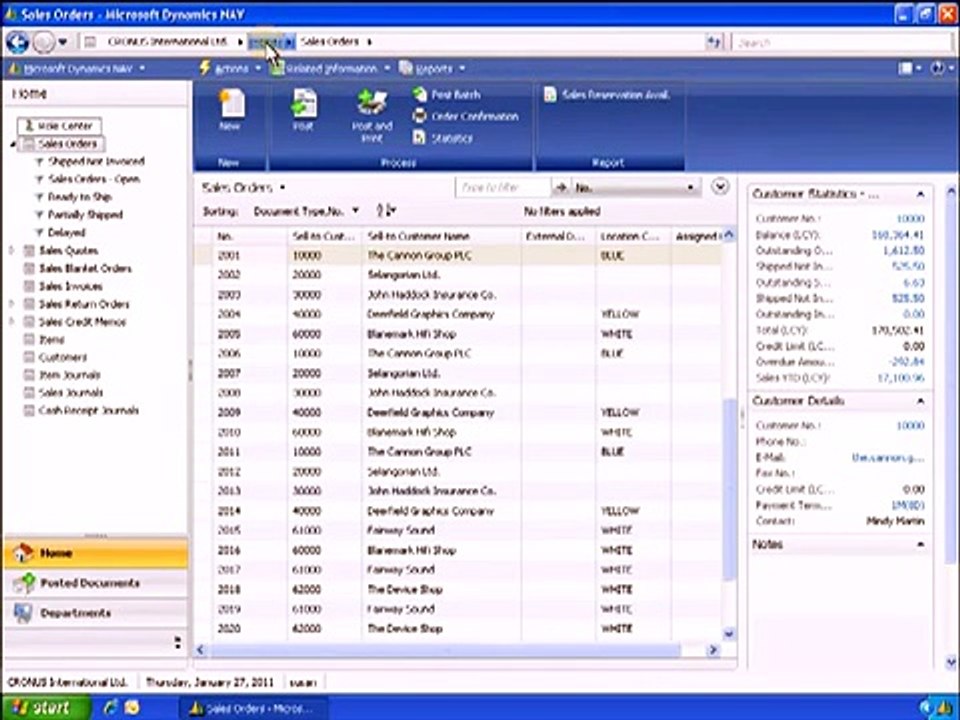960x720 pixels.
Task: Open the Reports menu
Action: (x=432, y=68)
